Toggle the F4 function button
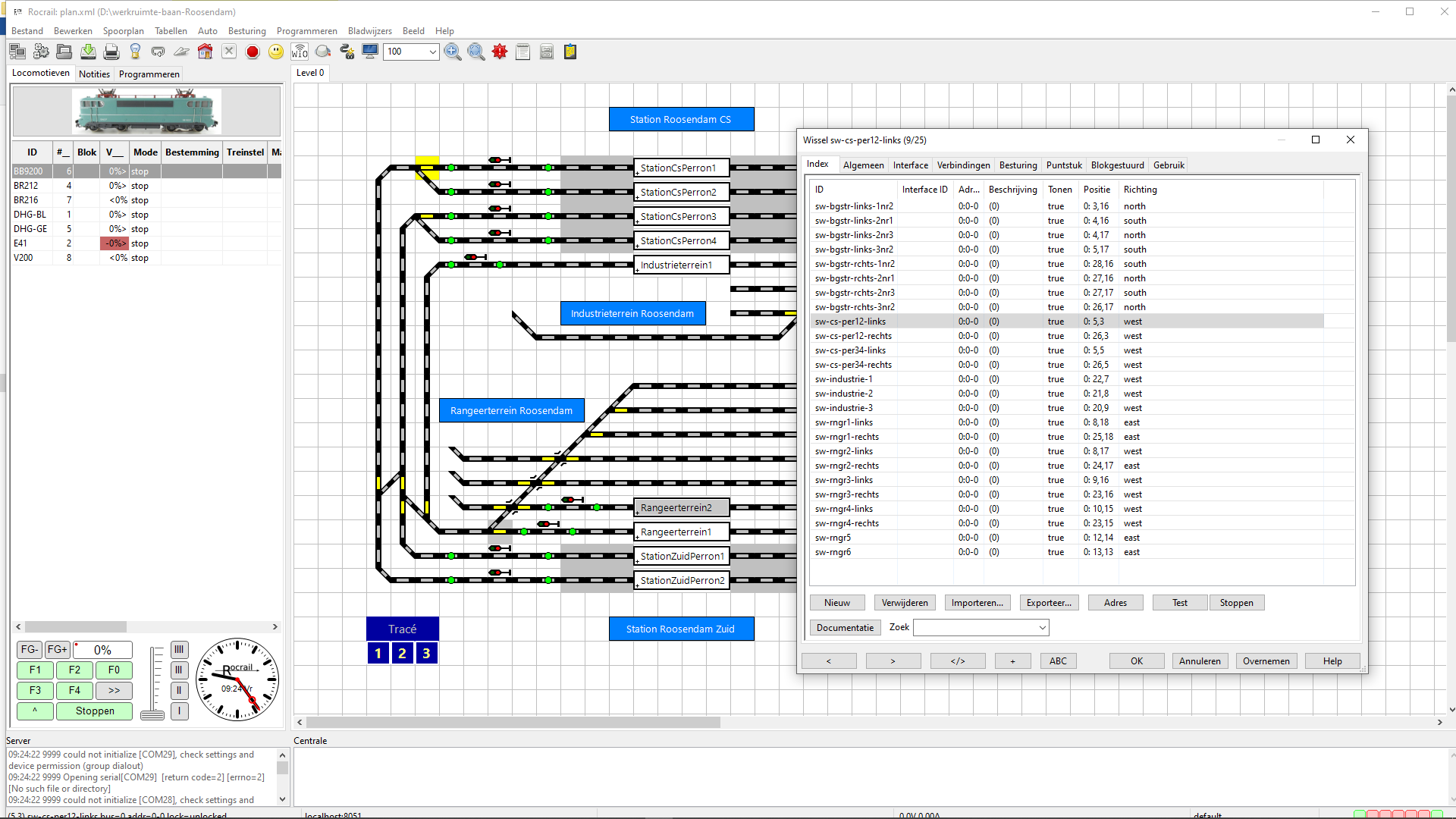The width and height of the screenshot is (1456, 819). (x=74, y=691)
